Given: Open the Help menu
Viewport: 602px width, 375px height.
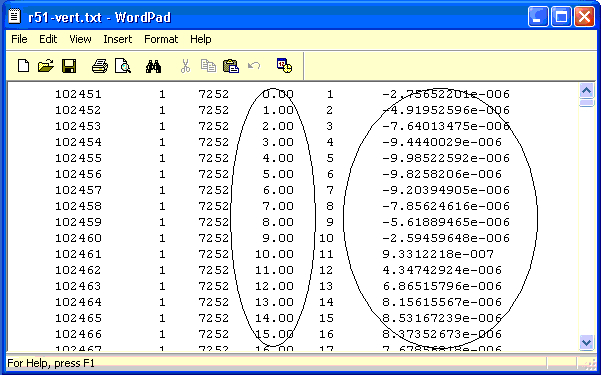Looking at the screenshot, I should click(200, 39).
